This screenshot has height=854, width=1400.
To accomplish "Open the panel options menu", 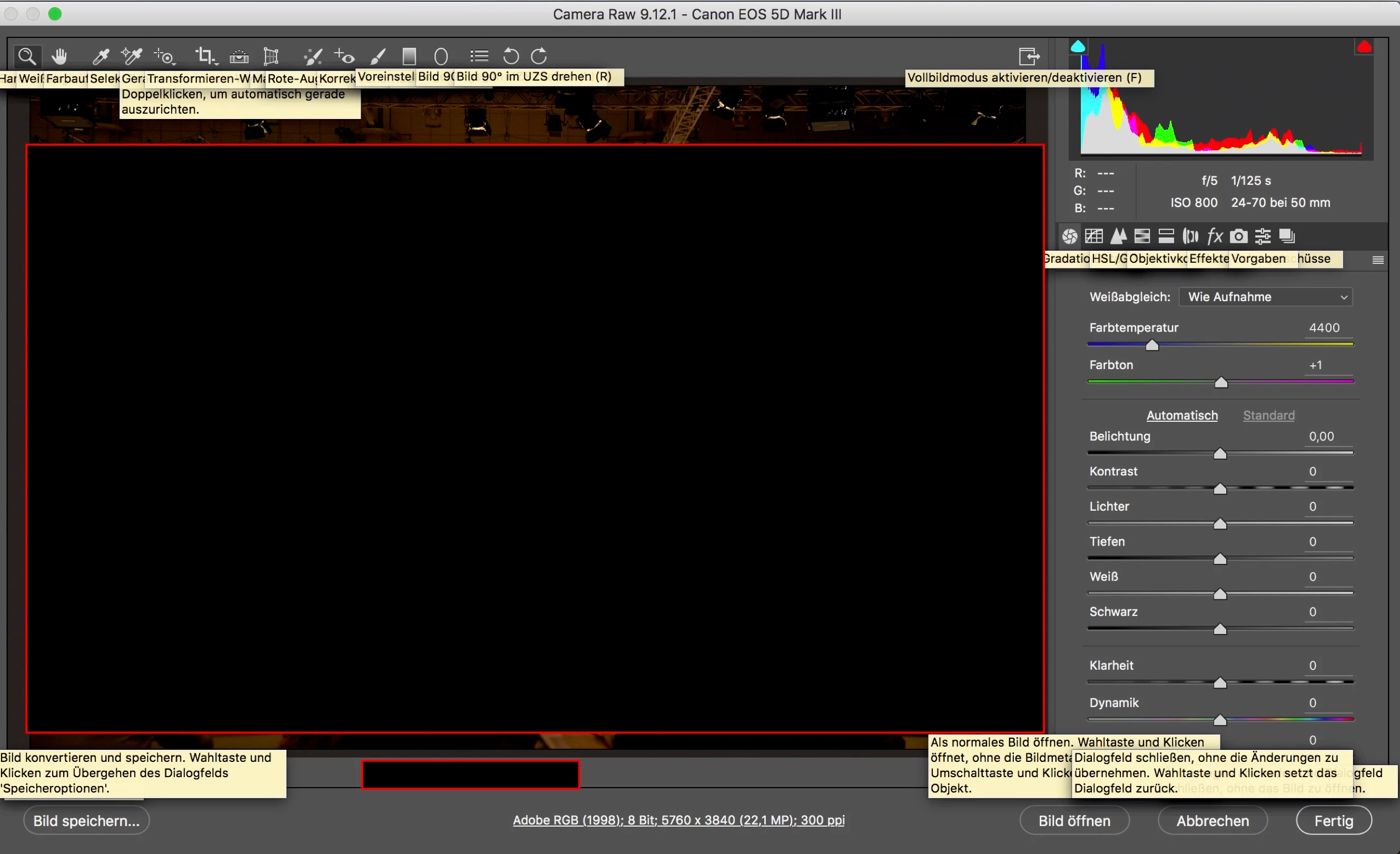I will coord(1377,260).
